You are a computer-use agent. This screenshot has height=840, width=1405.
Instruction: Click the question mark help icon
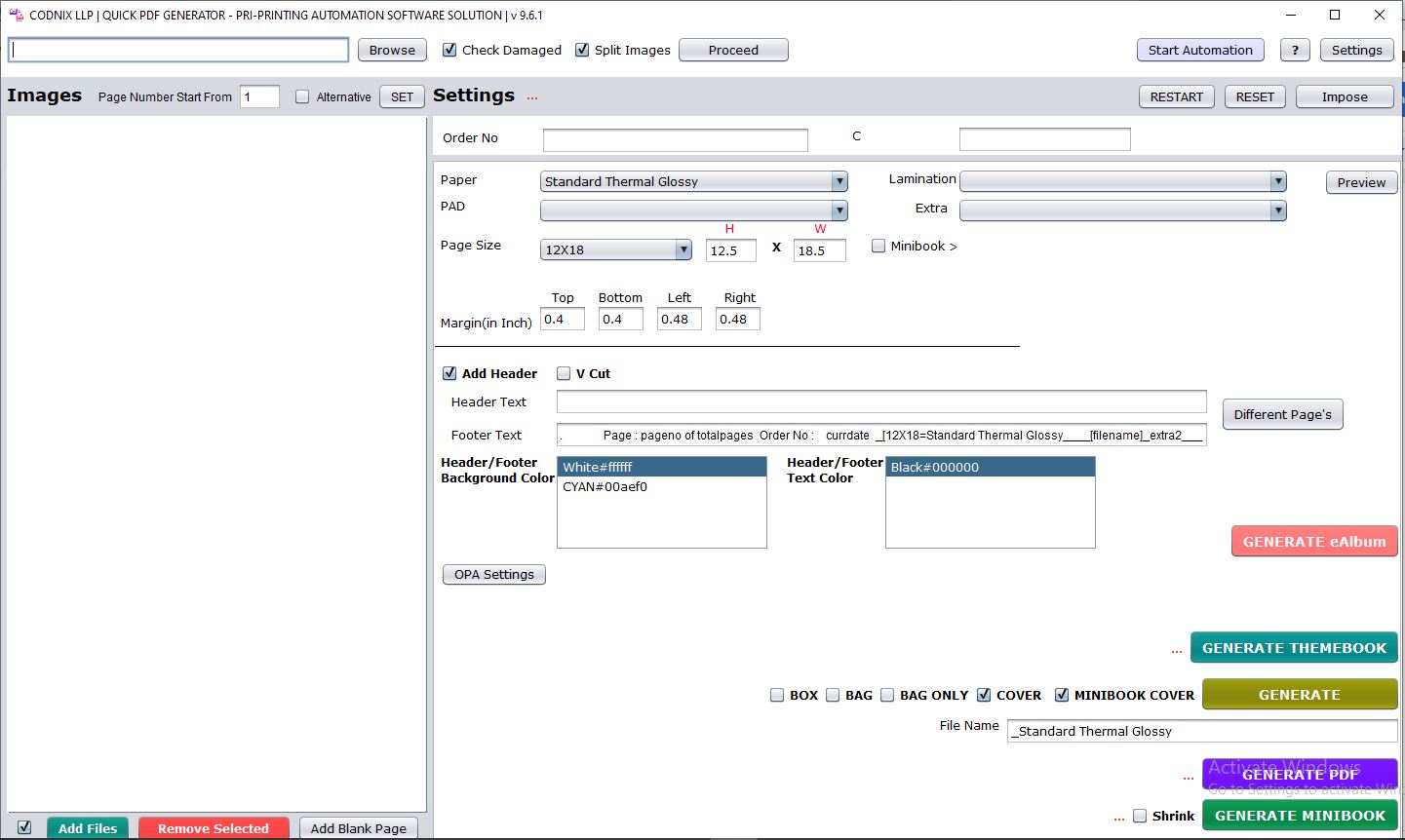click(x=1295, y=50)
